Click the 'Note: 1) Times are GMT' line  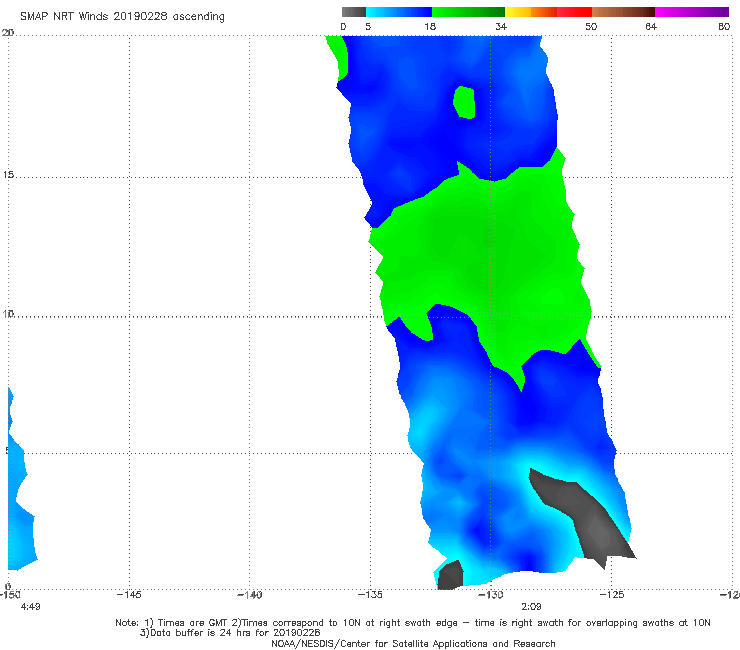[x=413, y=623]
